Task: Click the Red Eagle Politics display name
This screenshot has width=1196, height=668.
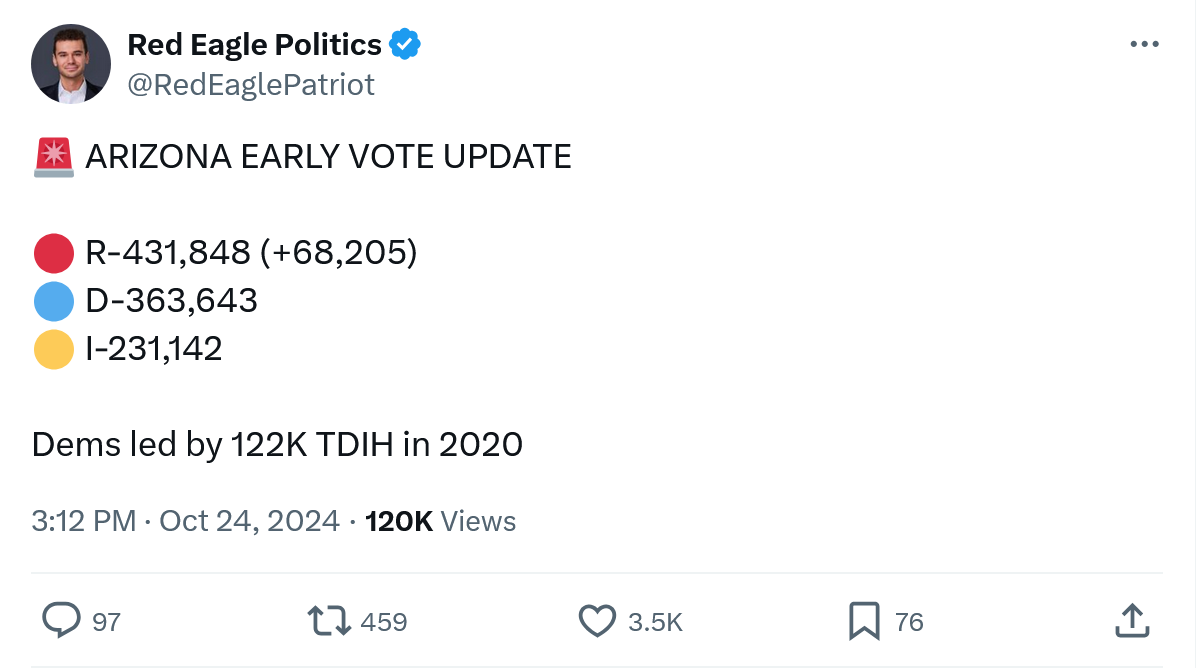Action: (254, 44)
